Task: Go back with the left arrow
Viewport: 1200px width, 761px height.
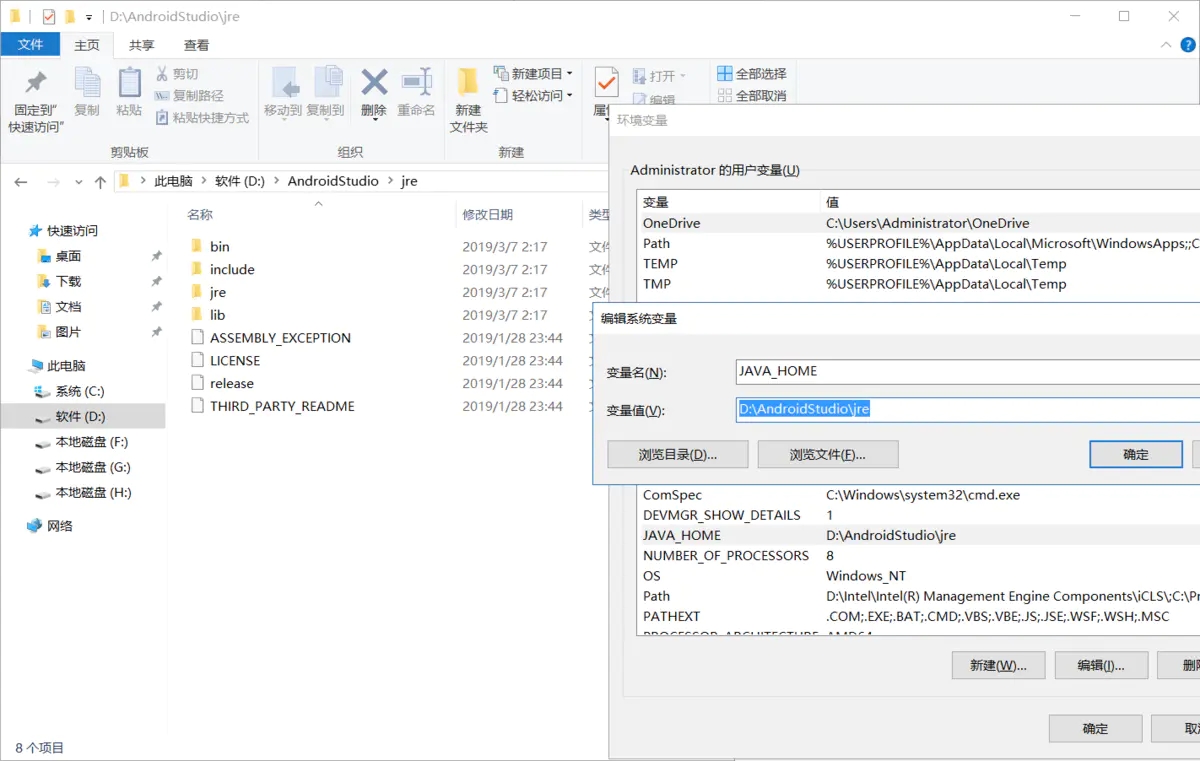Action: [x=21, y=182]
